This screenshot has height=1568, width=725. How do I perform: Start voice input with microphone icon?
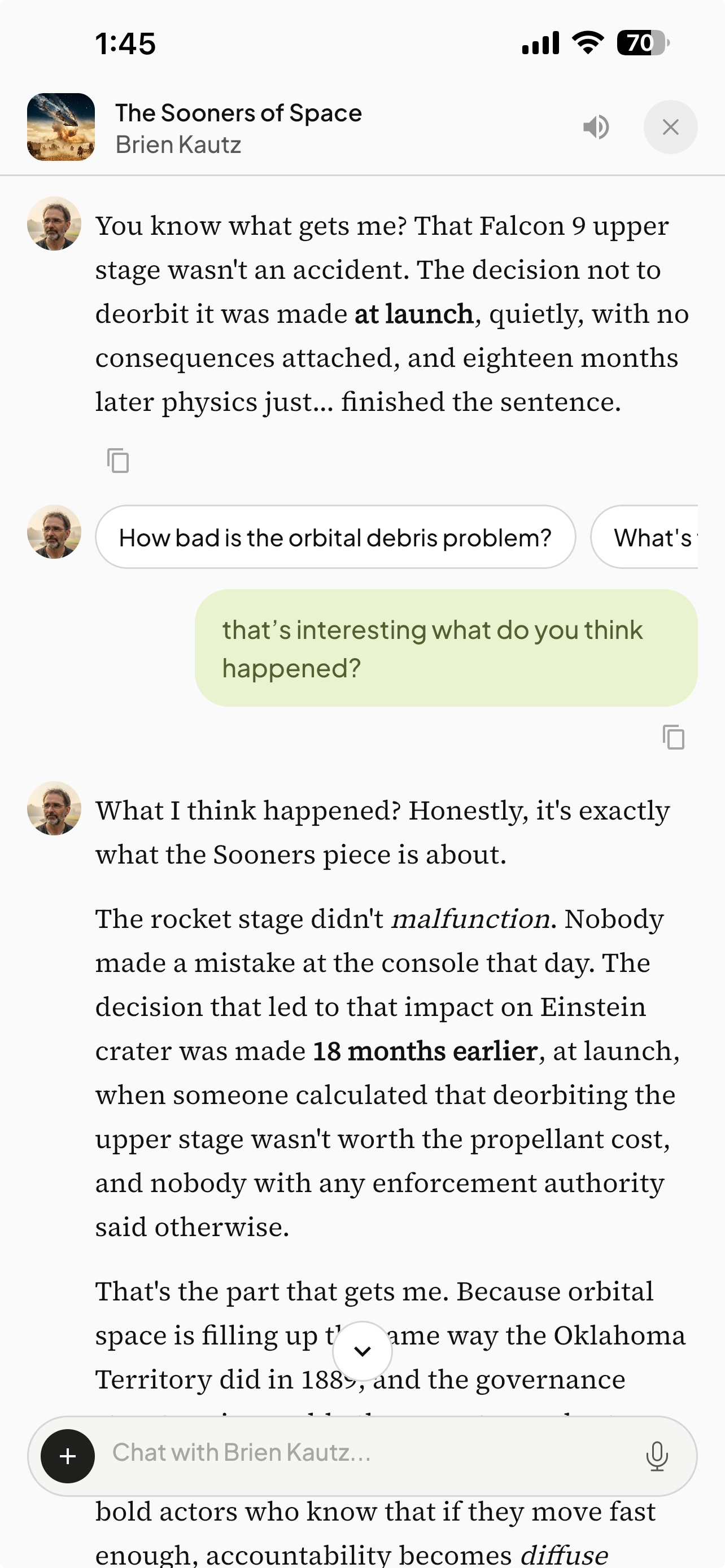(x=657, y=1456)
